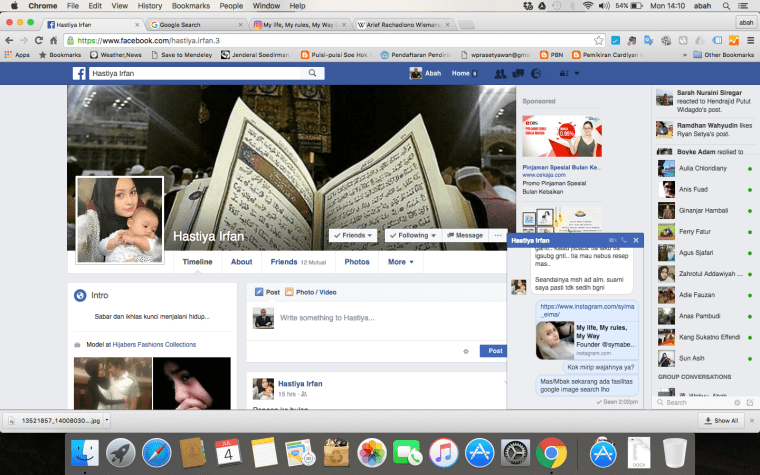Screen dimensions: 760x475
Task: Open the Facebook messages icon
Action: point(520,74)
